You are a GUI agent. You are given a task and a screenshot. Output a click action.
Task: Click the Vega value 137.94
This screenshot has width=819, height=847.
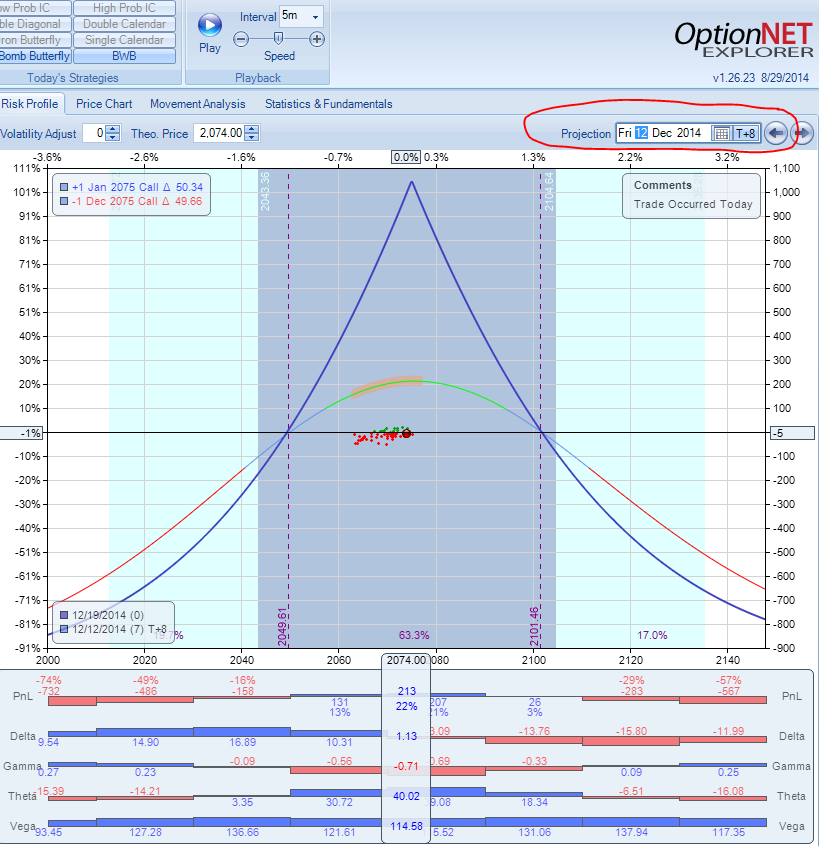pyautogui.click(x=631, y=832)
